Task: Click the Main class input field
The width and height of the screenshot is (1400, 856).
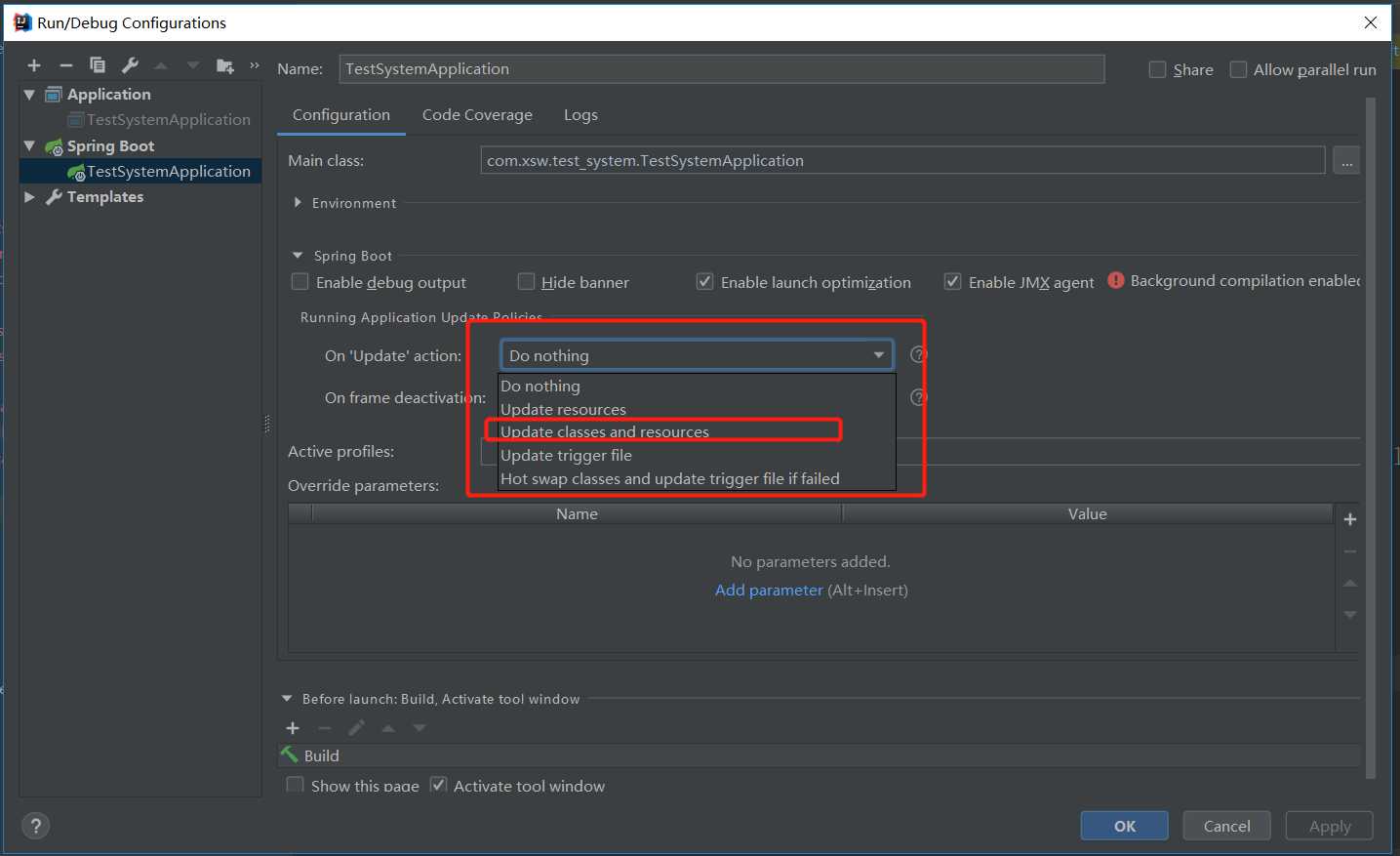Action: tap(902, 160)
